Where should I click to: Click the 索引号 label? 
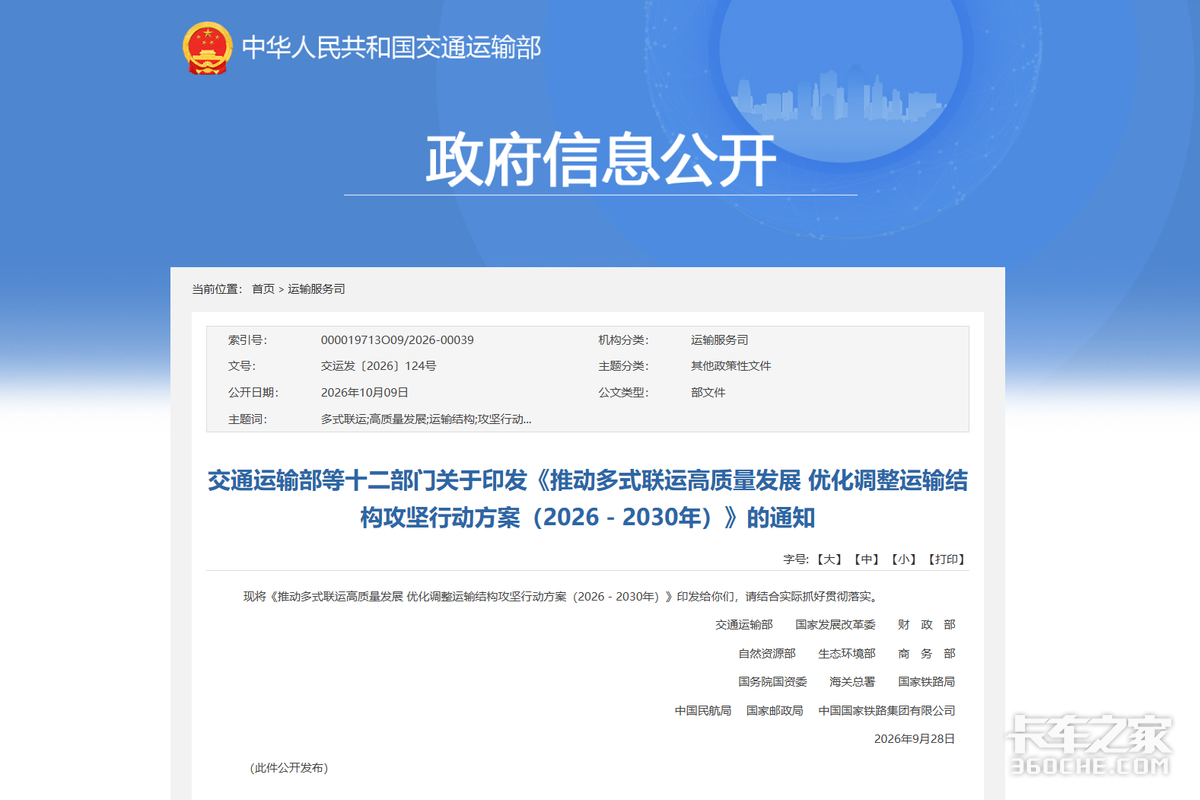pyautogui.click(x=247, y=340)
